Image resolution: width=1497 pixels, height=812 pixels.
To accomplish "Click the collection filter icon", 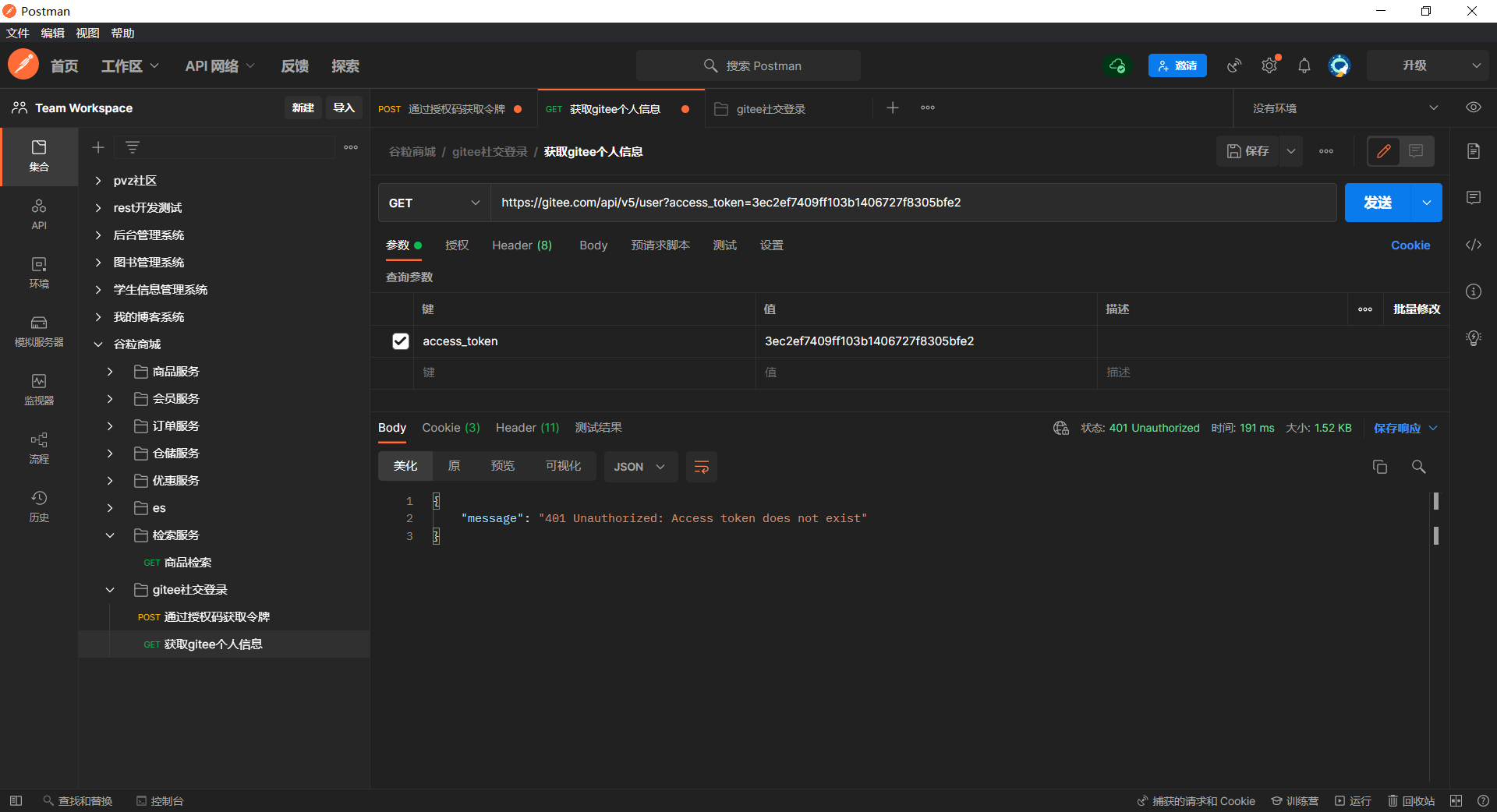I will pos(133,147).
